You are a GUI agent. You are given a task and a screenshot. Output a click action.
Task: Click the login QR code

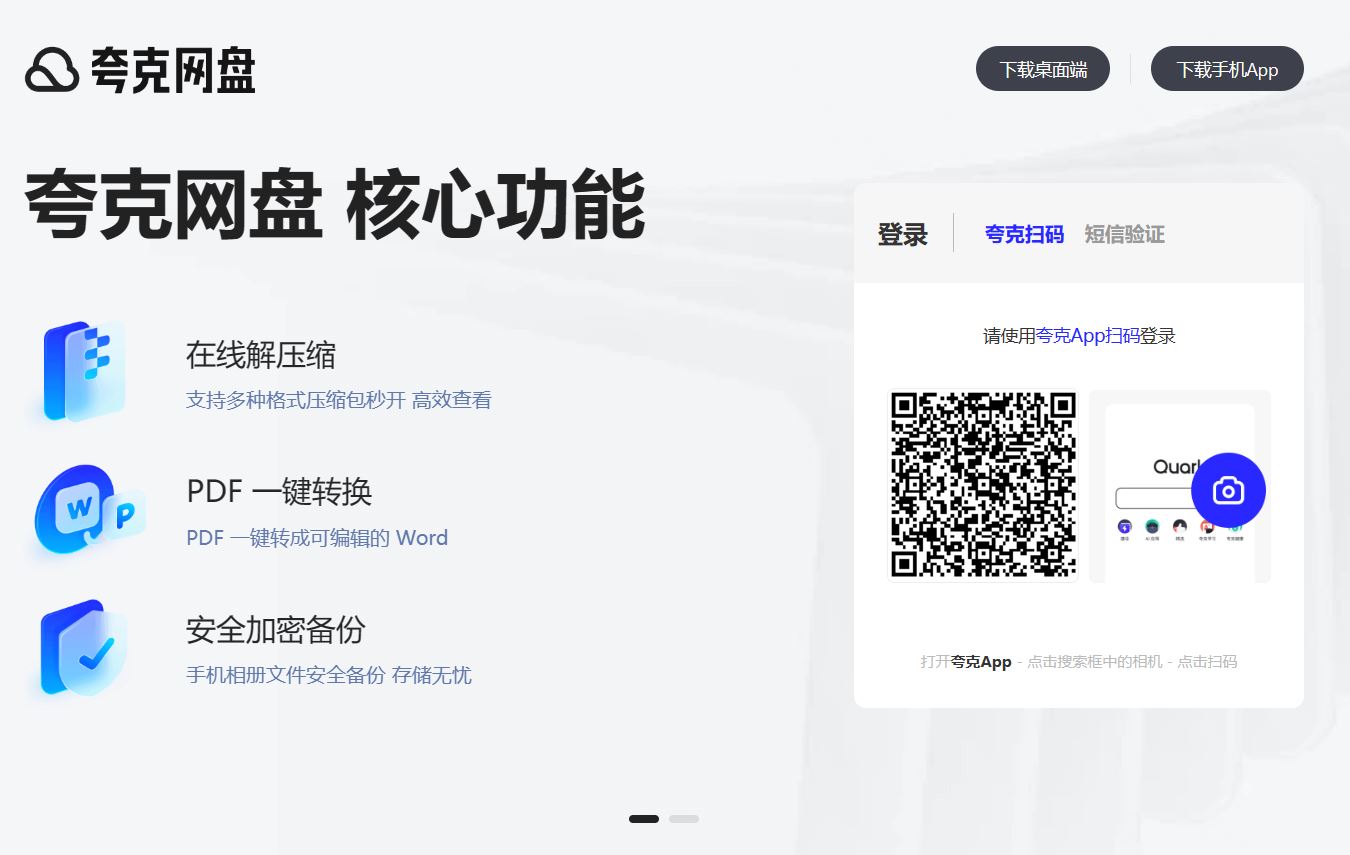coord(981,485)
